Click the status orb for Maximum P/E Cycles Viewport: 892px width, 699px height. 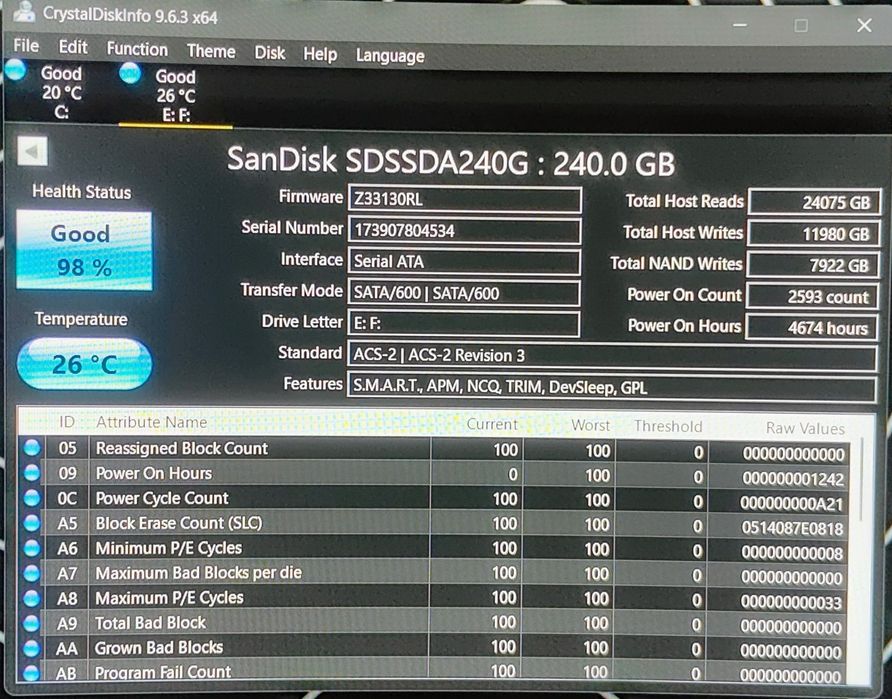tap(32, 598)
